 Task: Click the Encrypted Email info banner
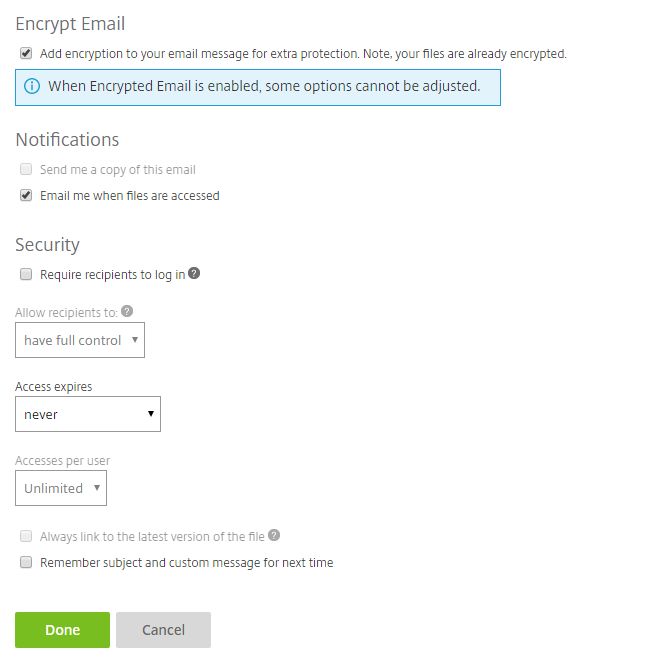tap(258, 87)
